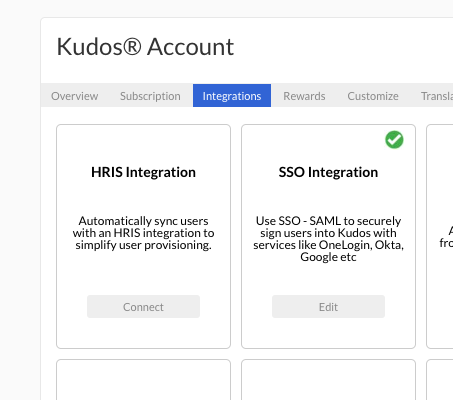Viewport: 453px width, 400px height.
Task: Click the green checkmark on SSO card
Action: (394, 139)
